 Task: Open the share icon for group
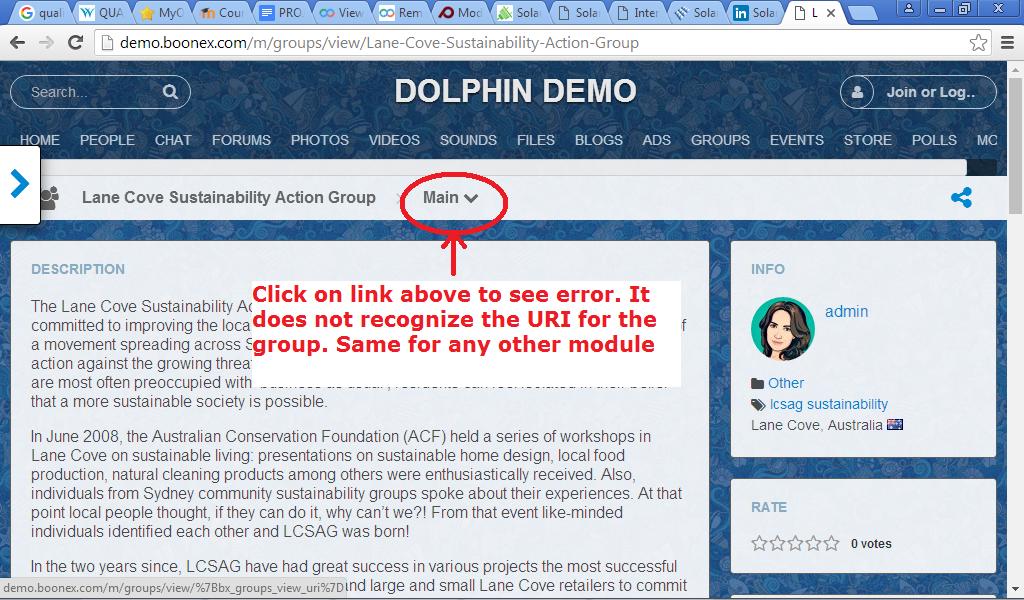961,197
